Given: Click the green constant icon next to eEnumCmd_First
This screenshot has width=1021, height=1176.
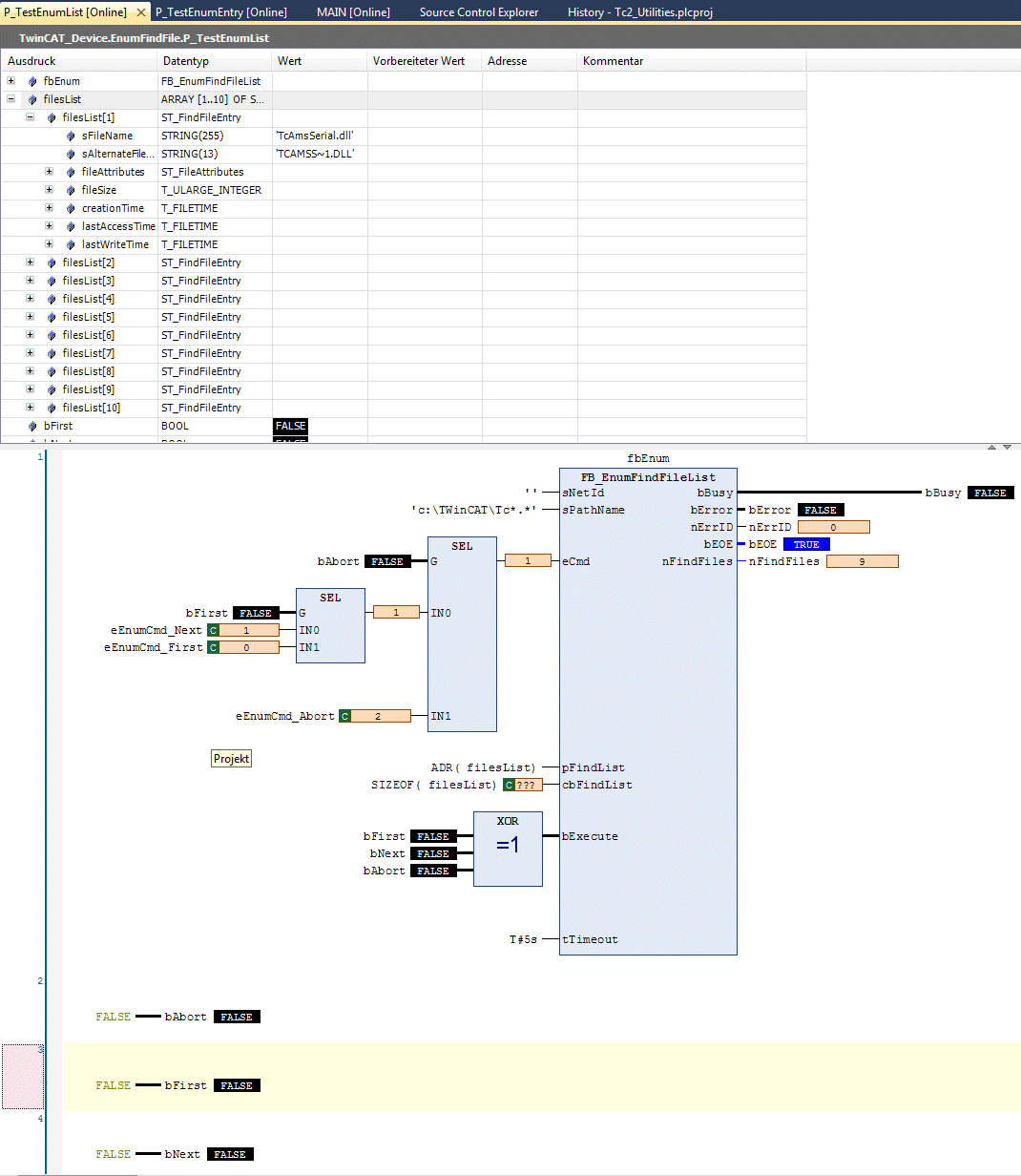Looking at the screenshot, I should [213, 647].
